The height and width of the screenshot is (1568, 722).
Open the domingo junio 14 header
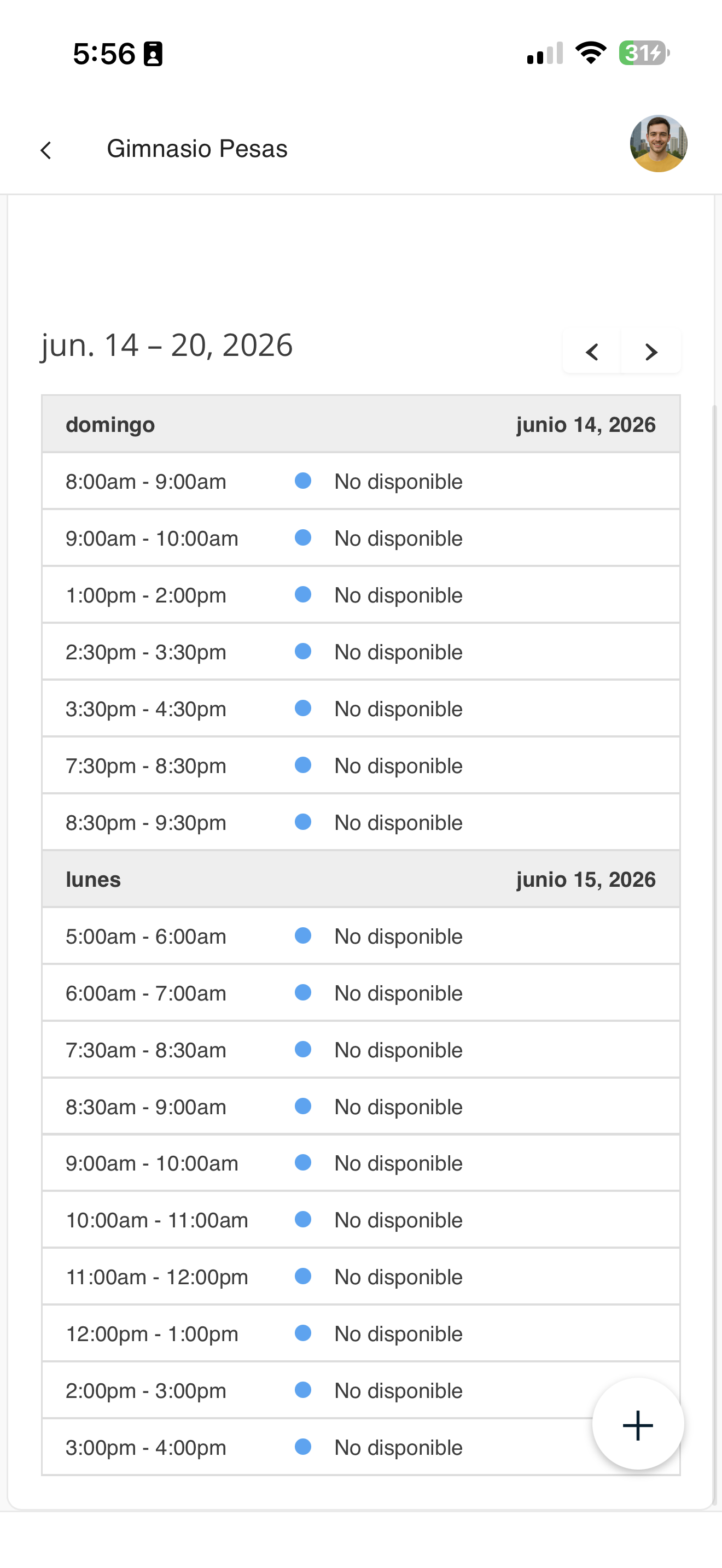point(361,424)
